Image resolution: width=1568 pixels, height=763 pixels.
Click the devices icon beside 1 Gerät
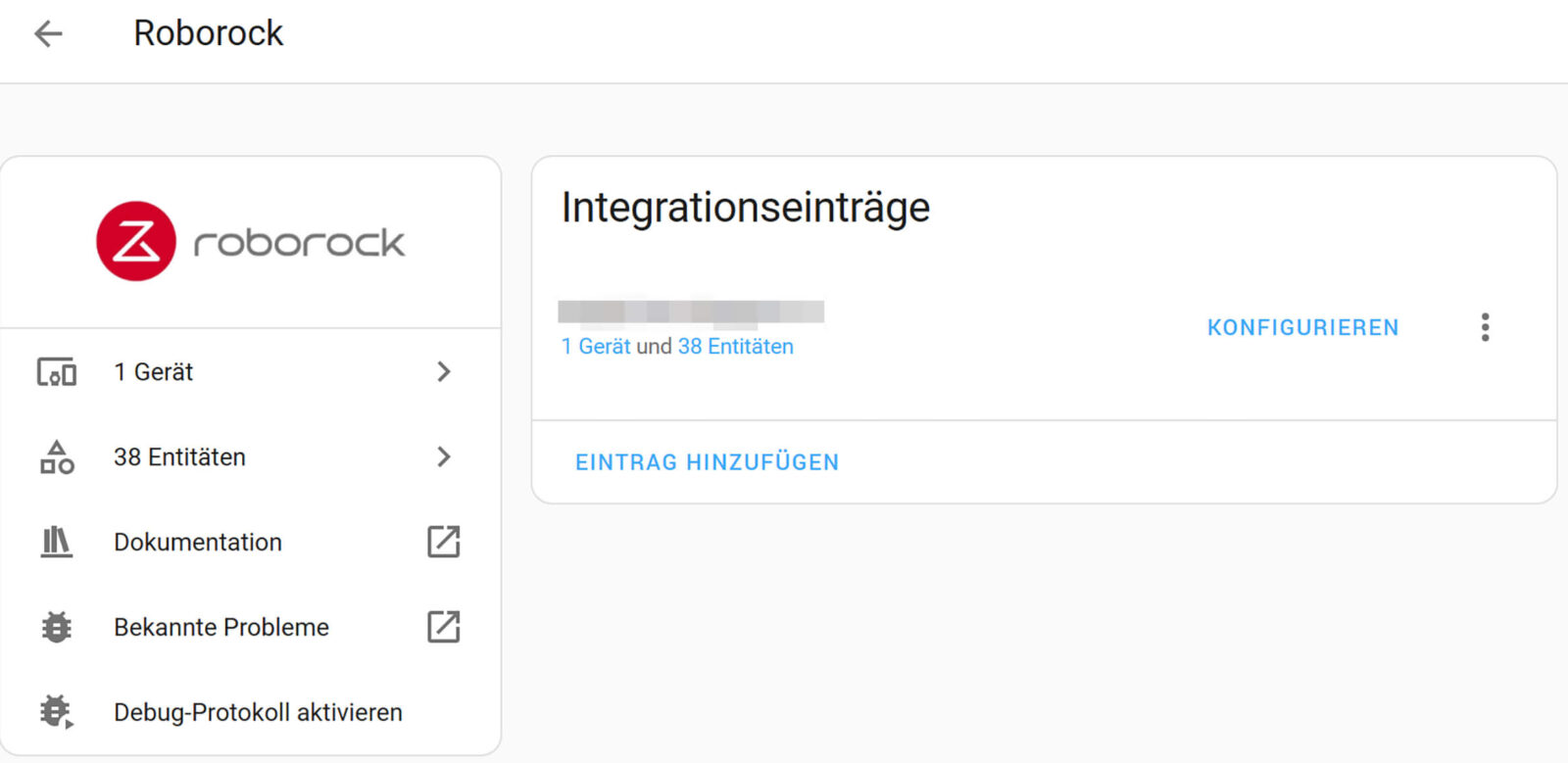coord(57,372)
